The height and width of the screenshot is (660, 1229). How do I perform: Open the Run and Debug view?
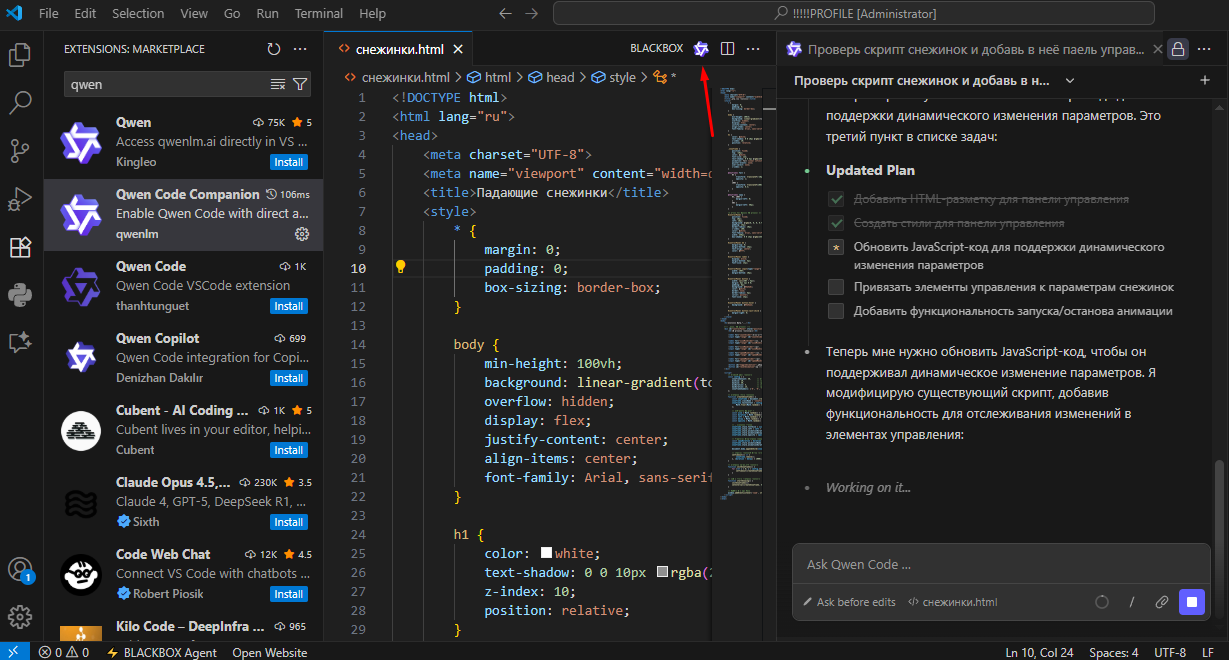(20, 198)
